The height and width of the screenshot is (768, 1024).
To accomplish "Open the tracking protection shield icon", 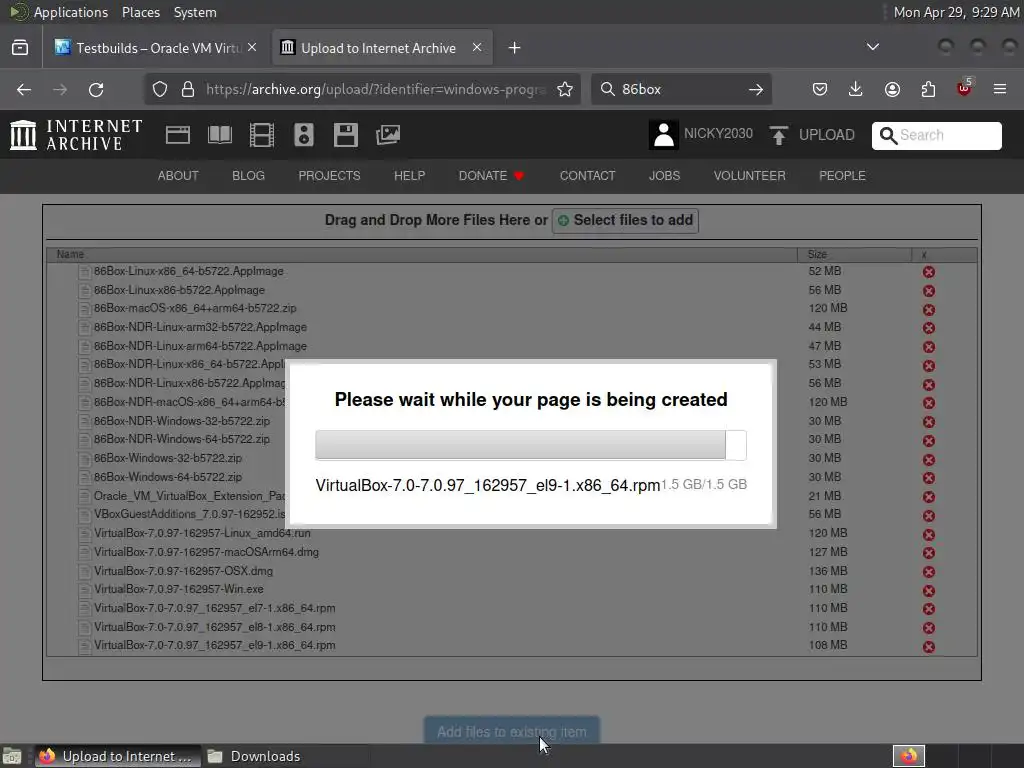I will 160,89.
